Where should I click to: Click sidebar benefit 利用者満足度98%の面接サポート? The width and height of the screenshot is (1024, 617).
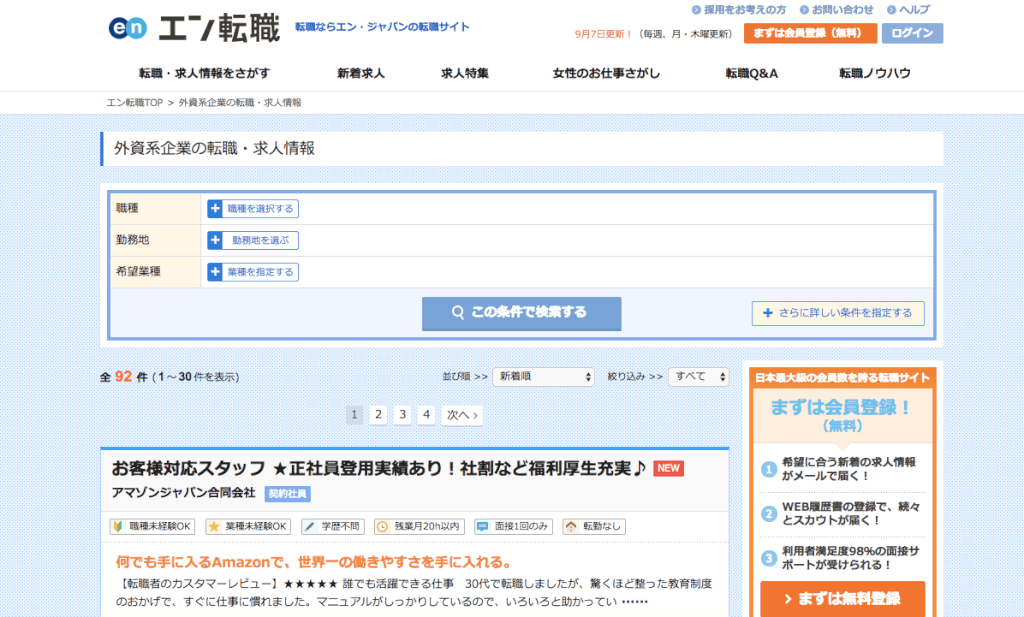851,558
